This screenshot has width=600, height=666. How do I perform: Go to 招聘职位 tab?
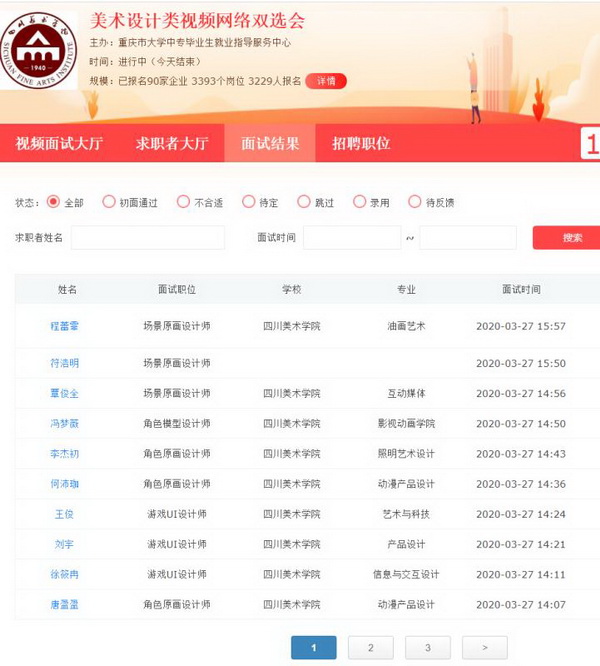pyautogui.click(x=360, y=144)
